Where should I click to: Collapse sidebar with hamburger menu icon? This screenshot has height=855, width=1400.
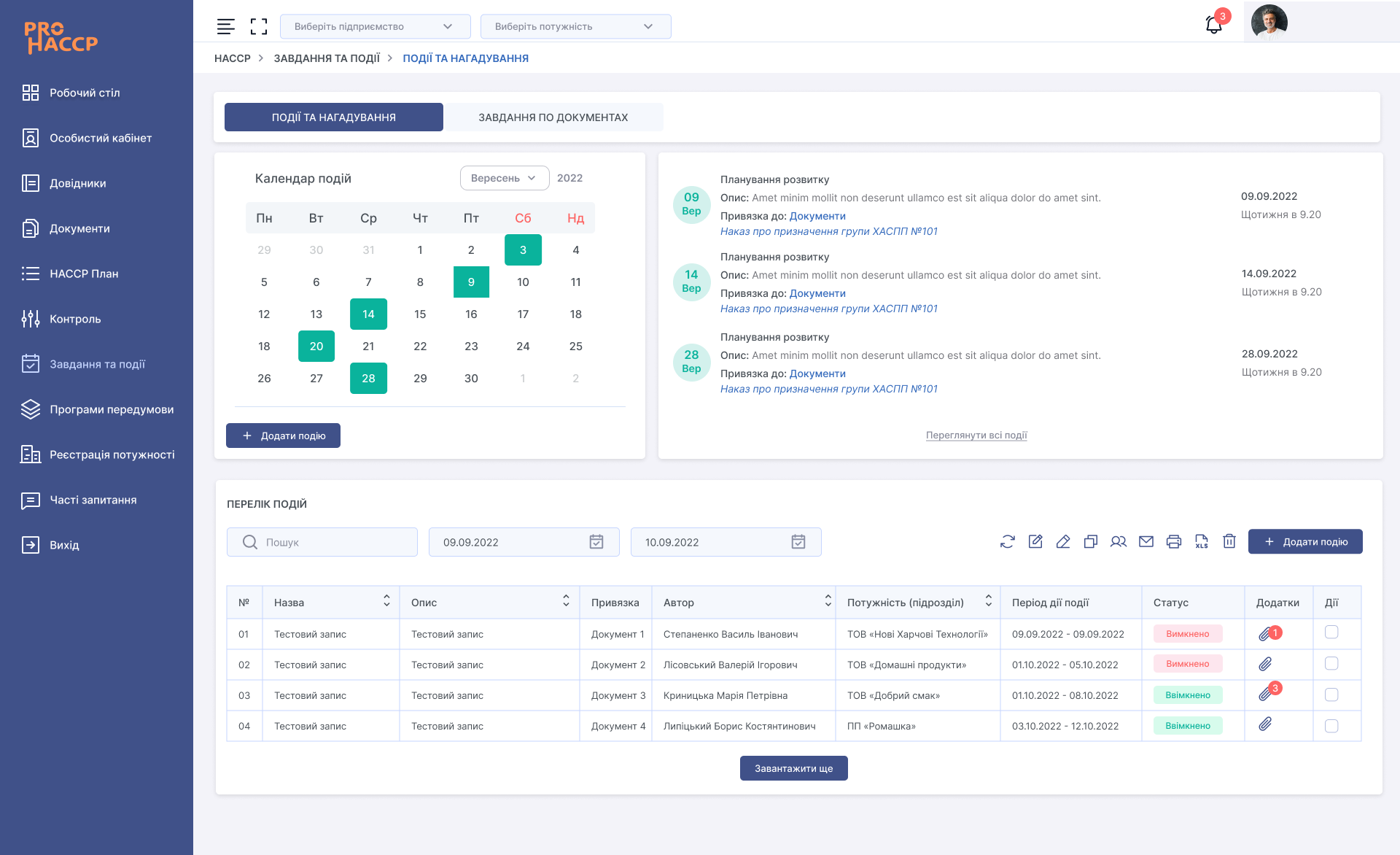pyautogui.click(x=226, y=26)
